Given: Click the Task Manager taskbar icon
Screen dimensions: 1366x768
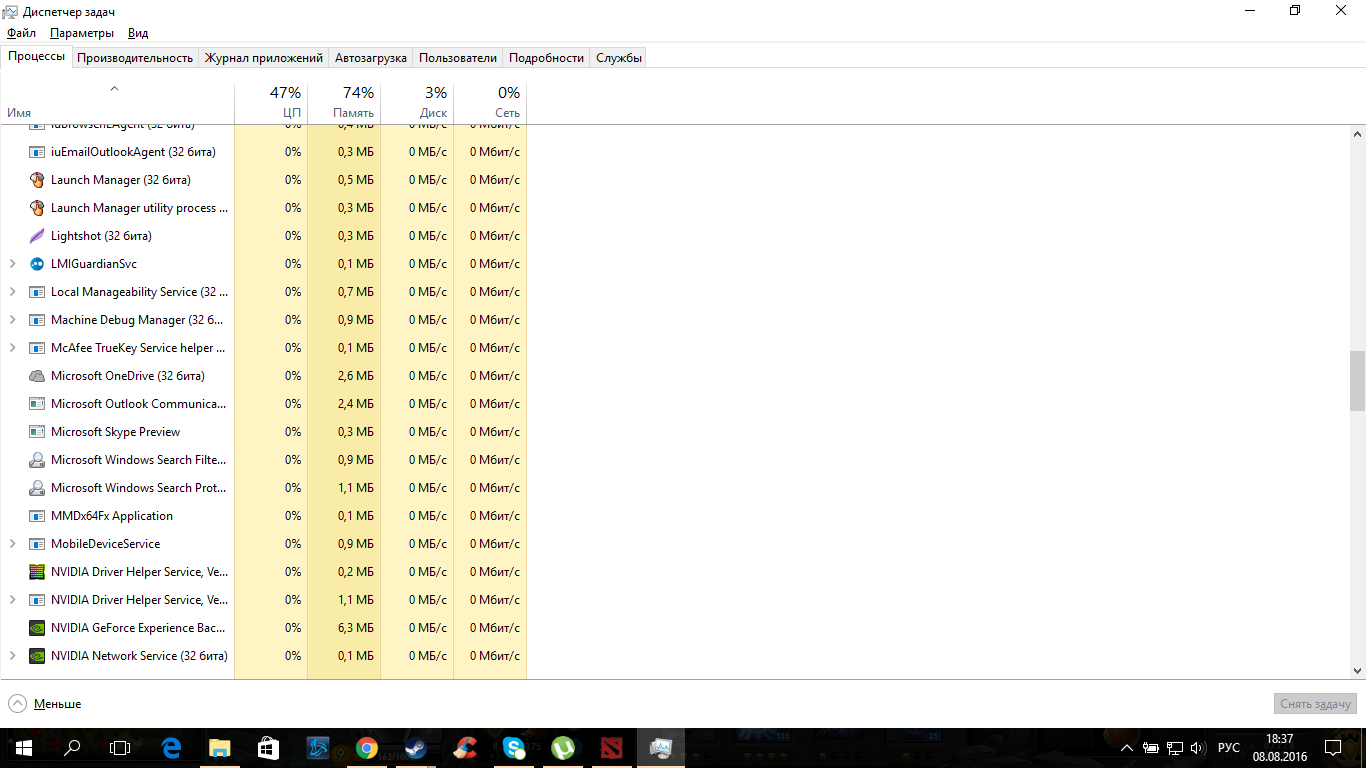Looking at the screenshot, I should tap(661, 747).
